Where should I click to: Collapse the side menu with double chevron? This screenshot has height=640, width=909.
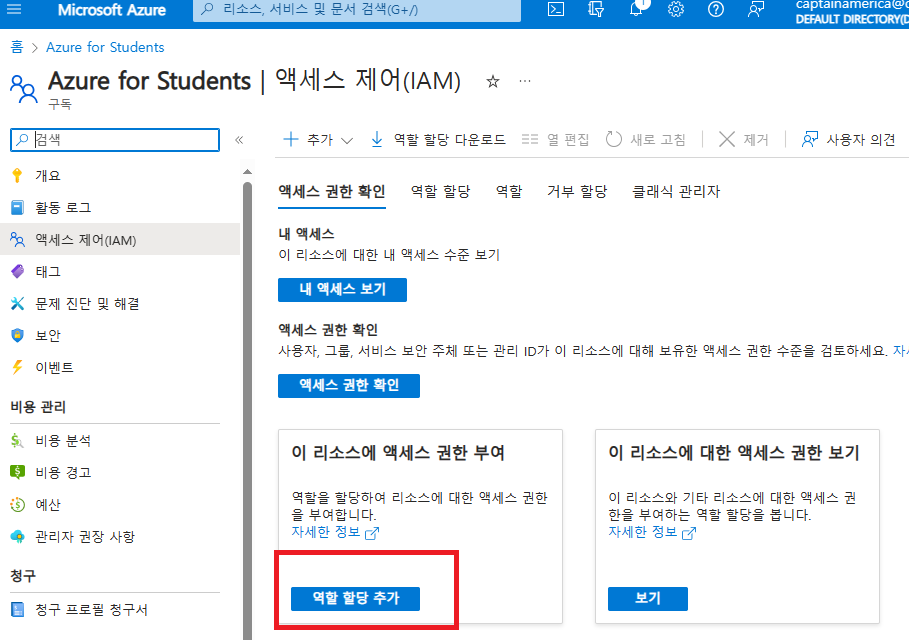click(x=239, y=140)
